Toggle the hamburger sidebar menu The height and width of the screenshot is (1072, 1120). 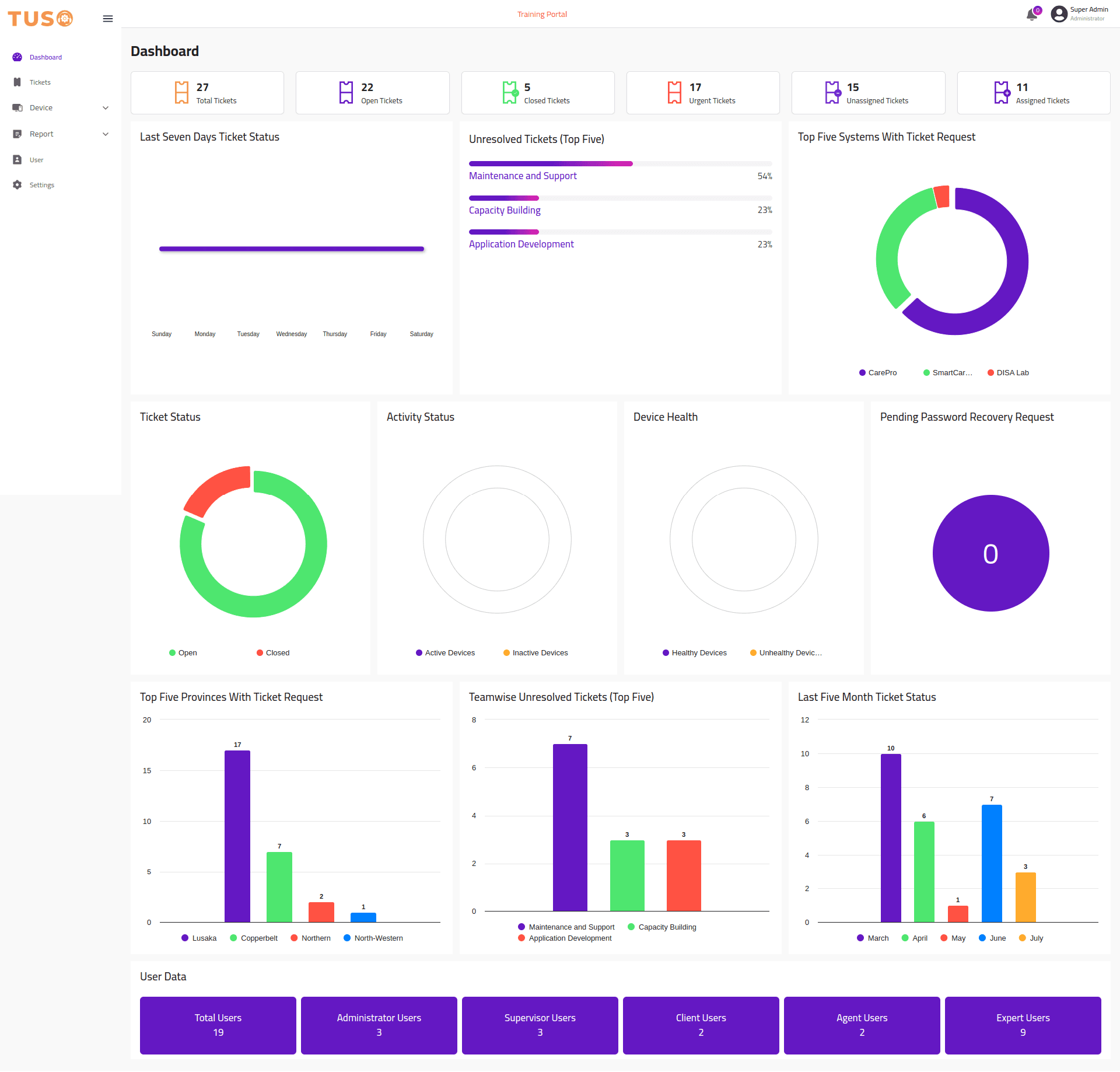click(x=108, y=19)
